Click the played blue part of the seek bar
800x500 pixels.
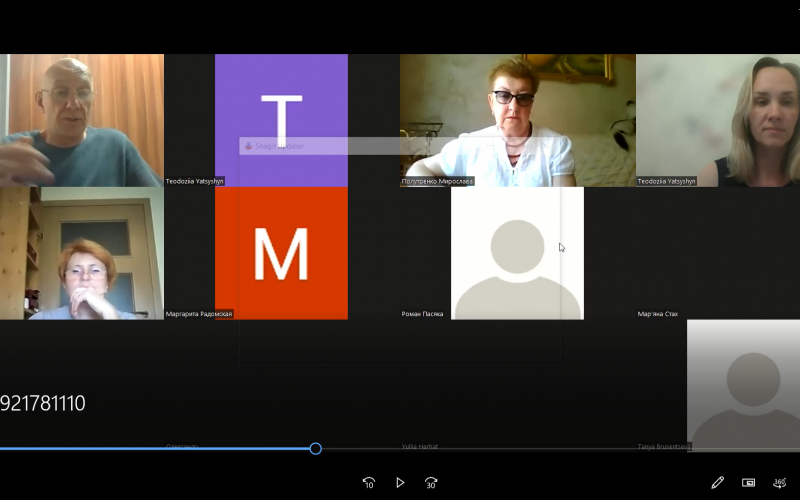[x=155, y=449]
